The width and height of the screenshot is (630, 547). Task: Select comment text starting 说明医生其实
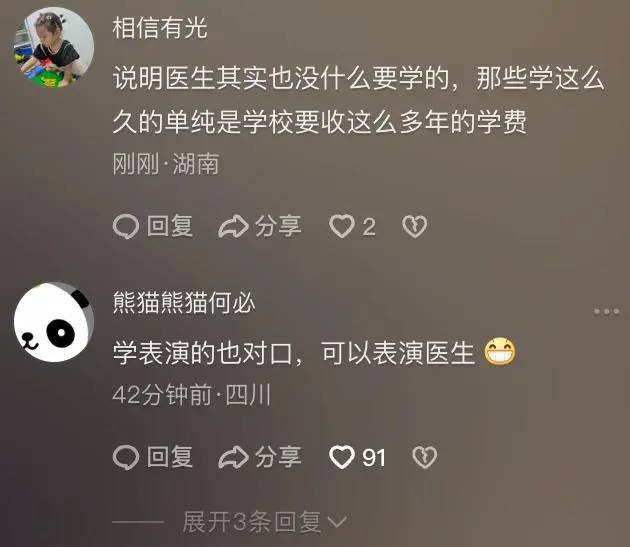[358, 100]
